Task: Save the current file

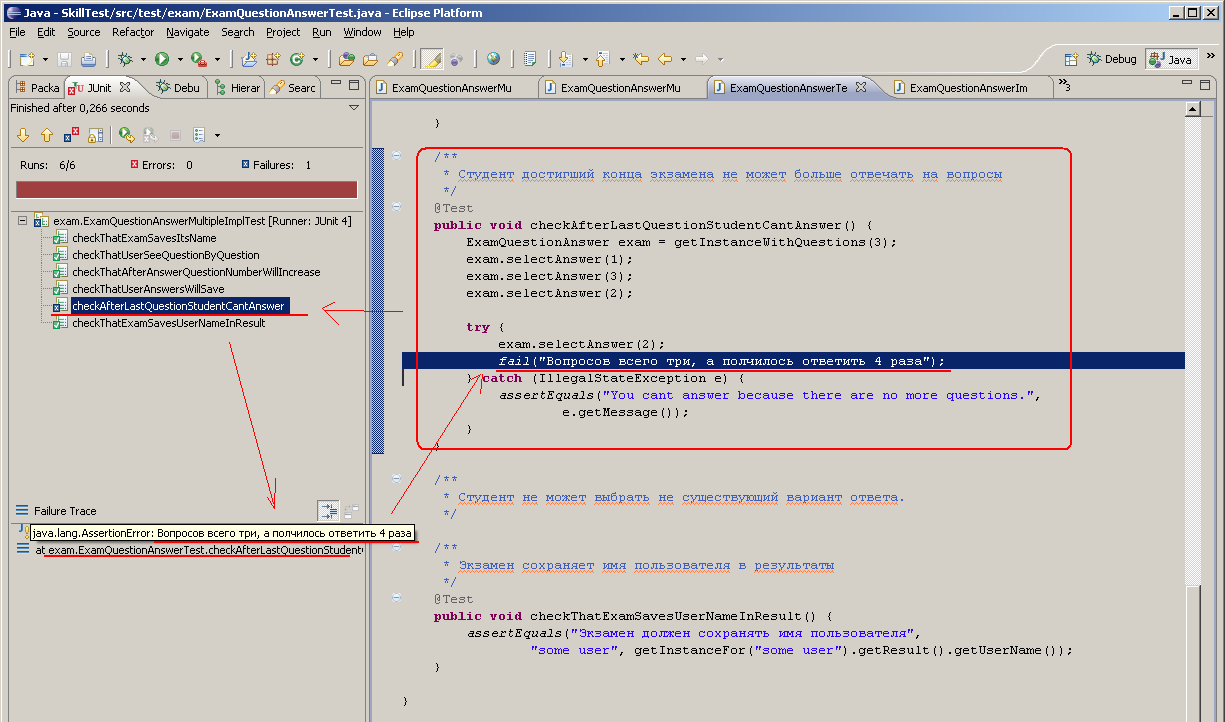Action: click(63, 59)
